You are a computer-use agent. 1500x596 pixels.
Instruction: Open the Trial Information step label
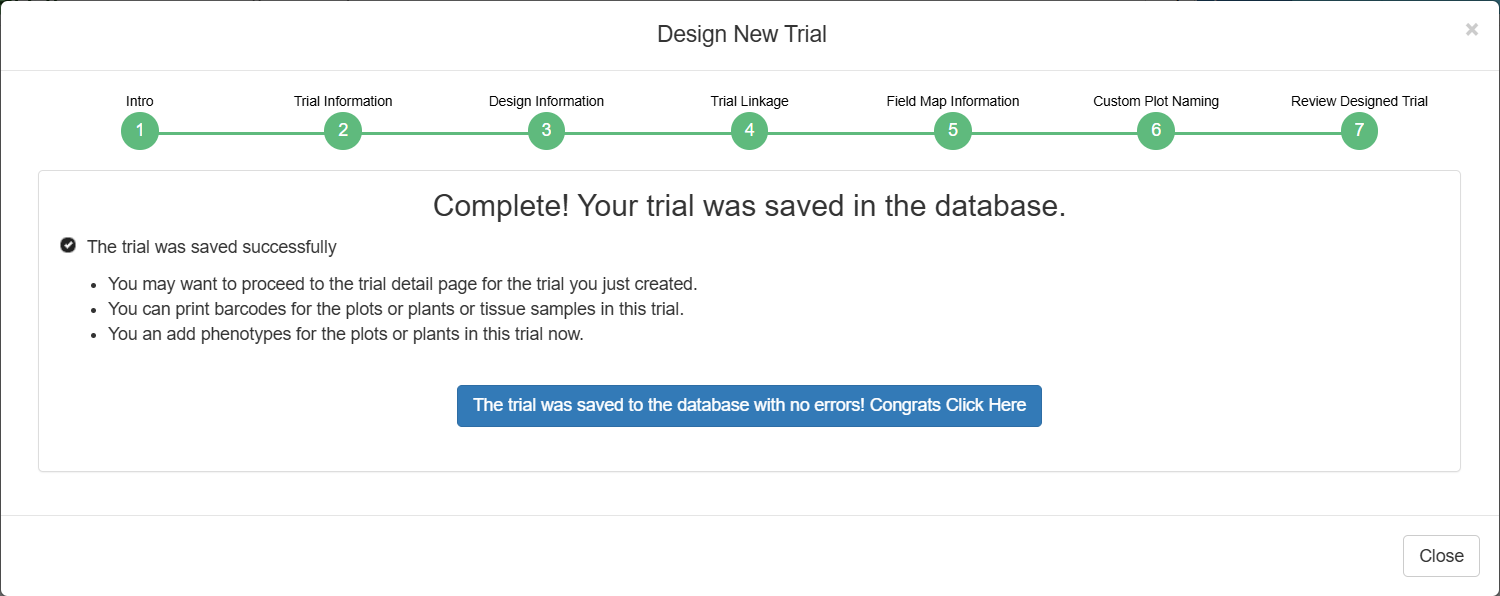(x=343, y=101)
